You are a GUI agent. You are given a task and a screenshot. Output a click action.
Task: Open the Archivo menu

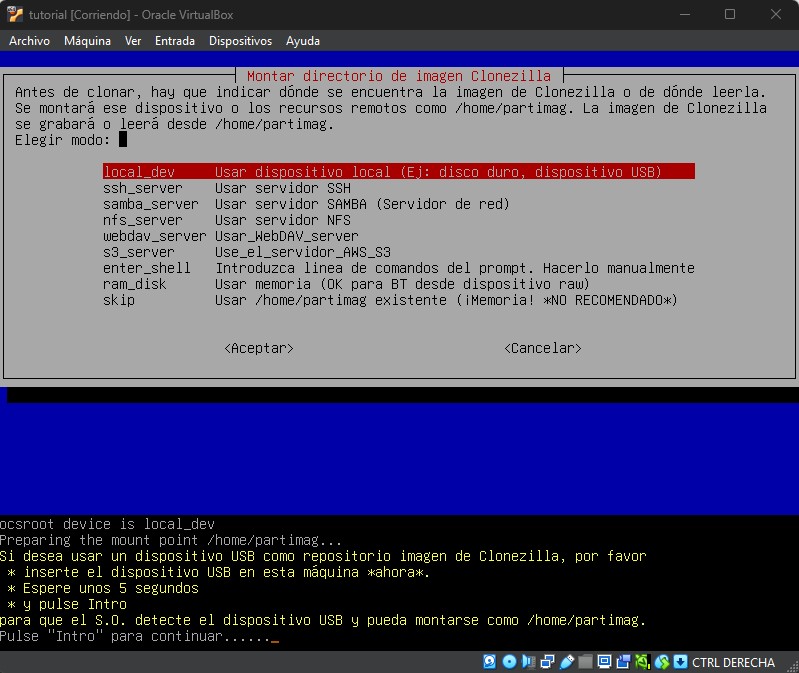click(x=30, y=41)
